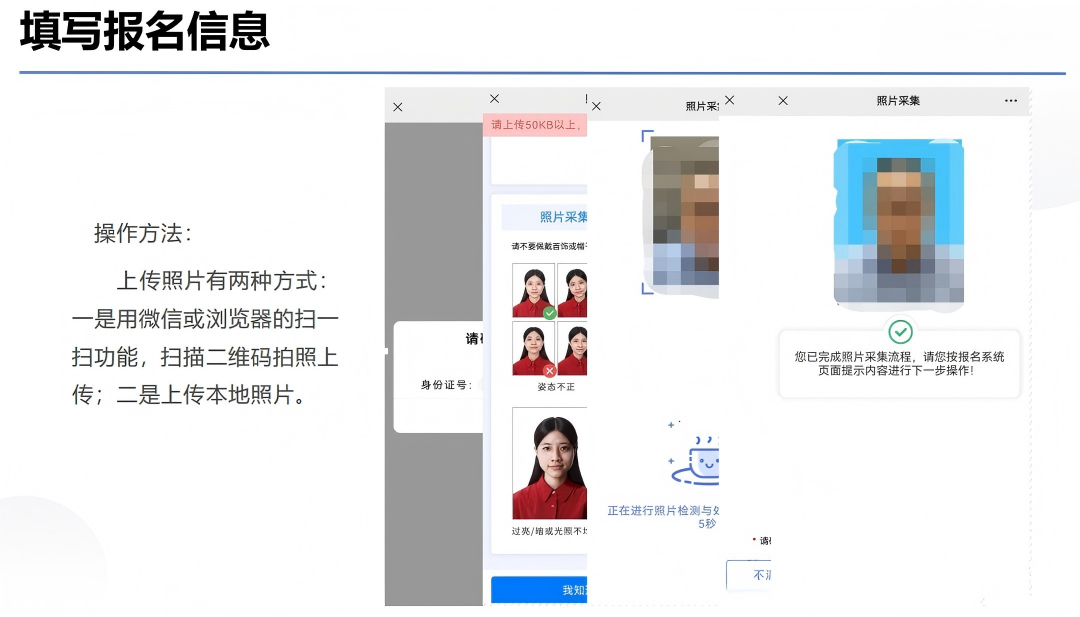Select the top-left correct sample photo
Image resolution: width=1080 pixels, height=617 pixels.
(533, 290)
